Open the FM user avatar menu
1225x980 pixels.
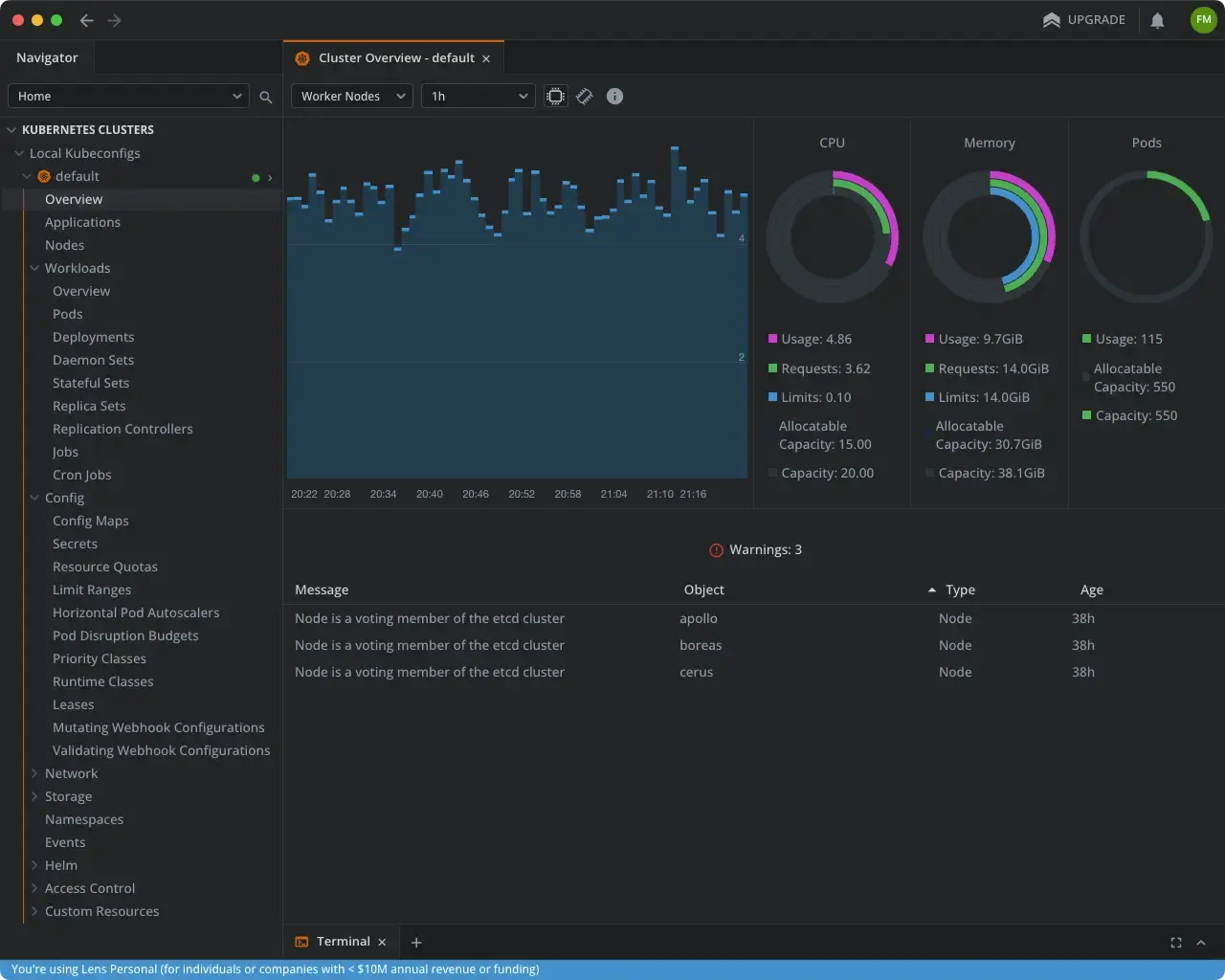pyautogui.click(x=1203, y=20)
